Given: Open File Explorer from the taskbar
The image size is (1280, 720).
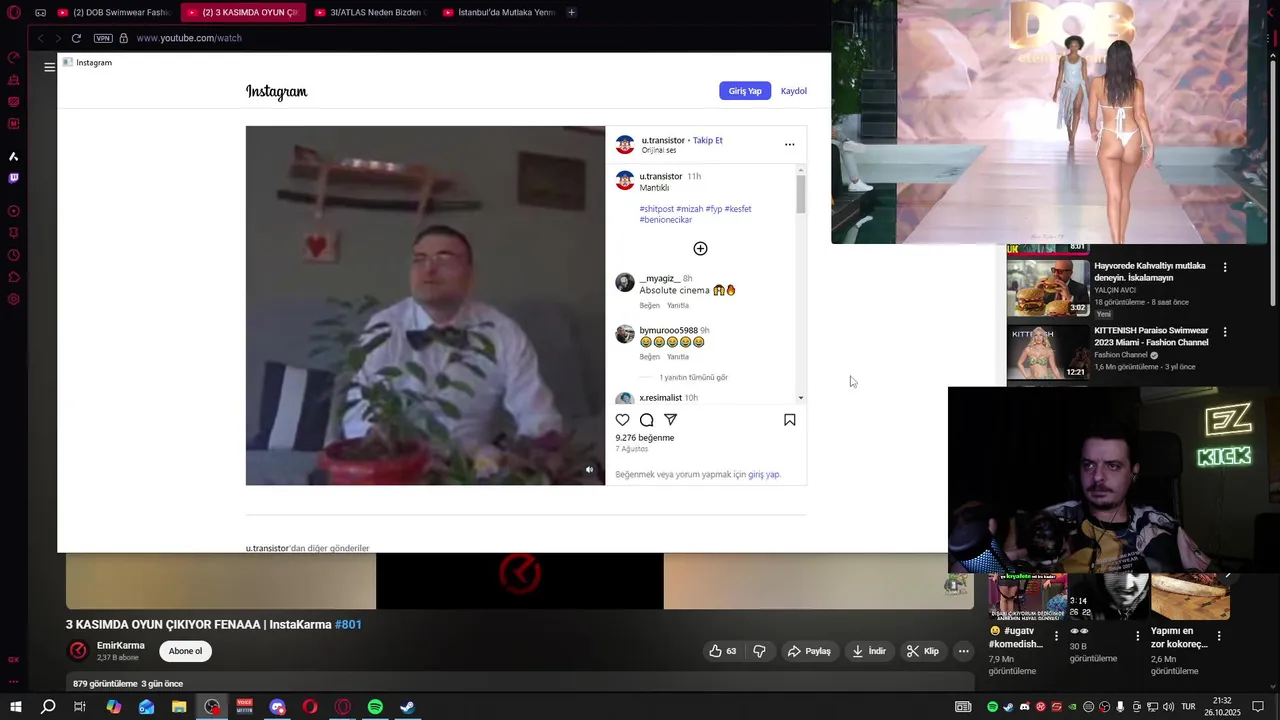Looking at the screenshot, I should [179, 707].
